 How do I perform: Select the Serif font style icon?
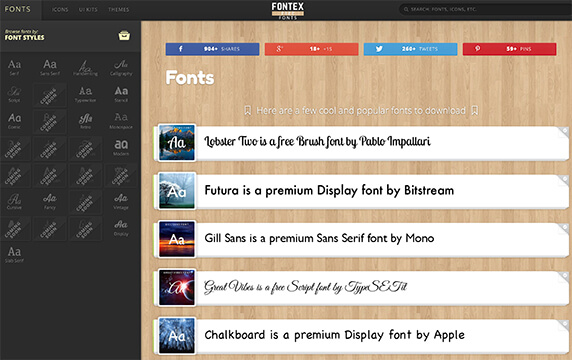pyautogui.click(x=14, y=67)
